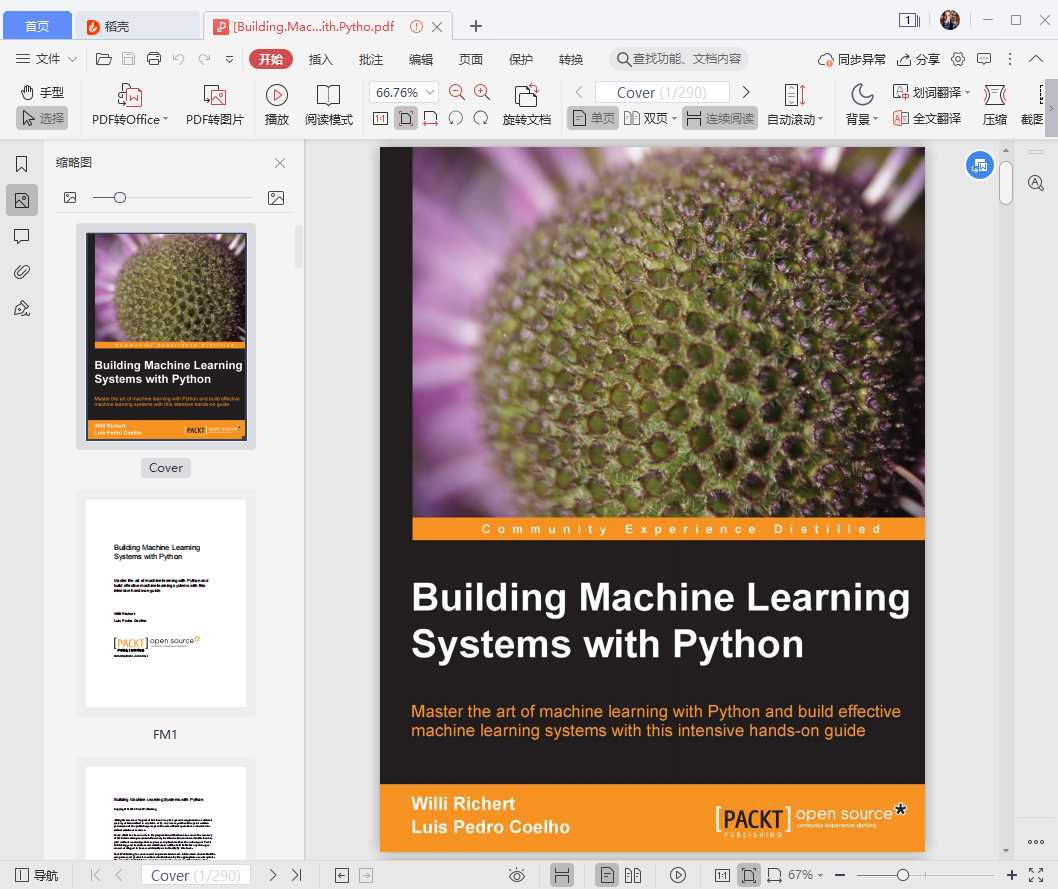This screenshot has width=1058, height=889.
Task: Open the 文件 menu
Action: pos(46,59)
